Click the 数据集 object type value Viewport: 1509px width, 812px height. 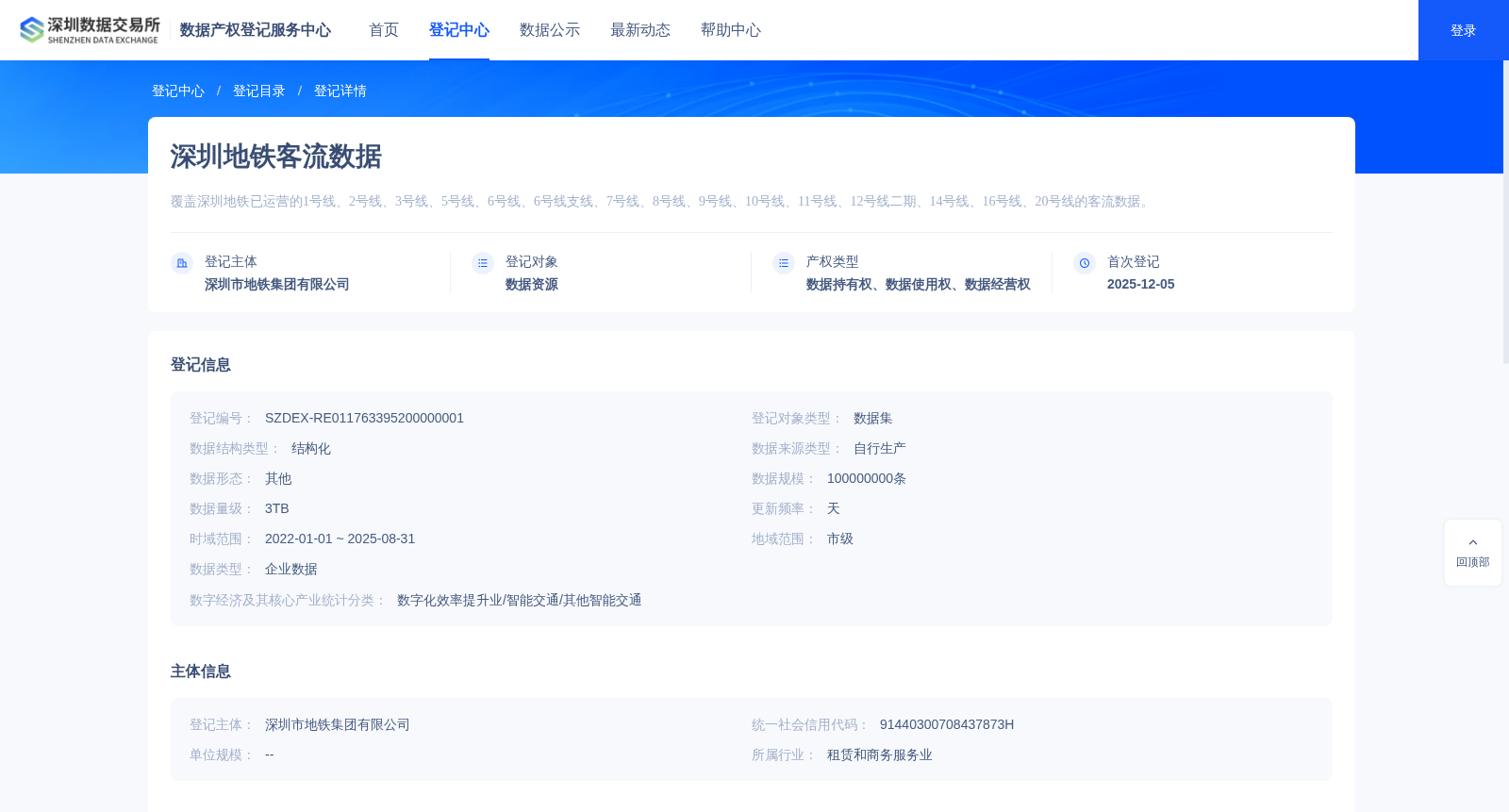tap(873, 418)
